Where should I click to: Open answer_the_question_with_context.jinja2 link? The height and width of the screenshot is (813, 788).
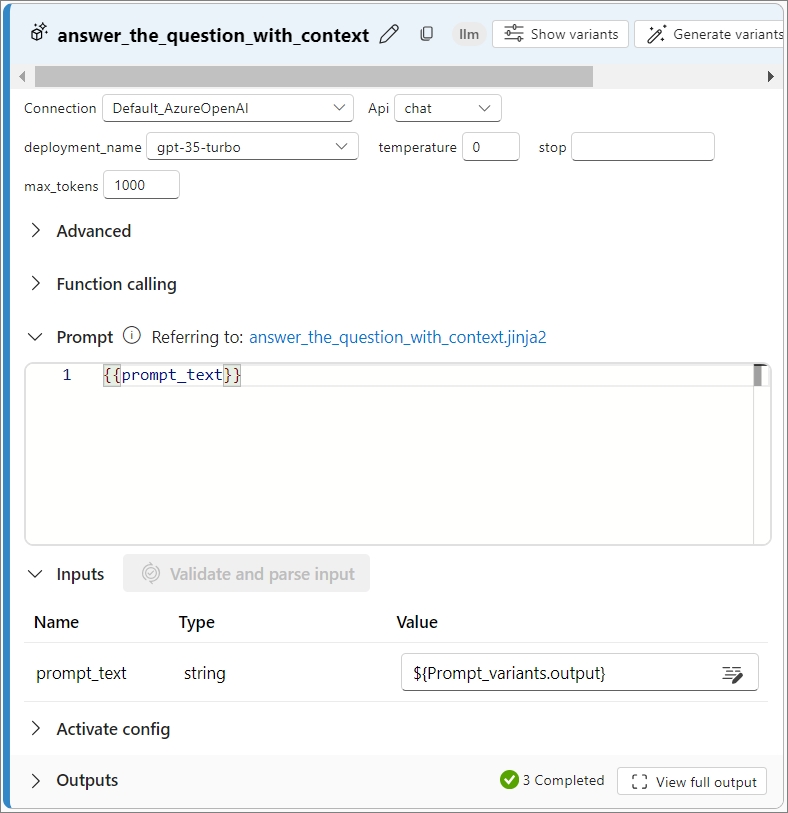(398, 338)
